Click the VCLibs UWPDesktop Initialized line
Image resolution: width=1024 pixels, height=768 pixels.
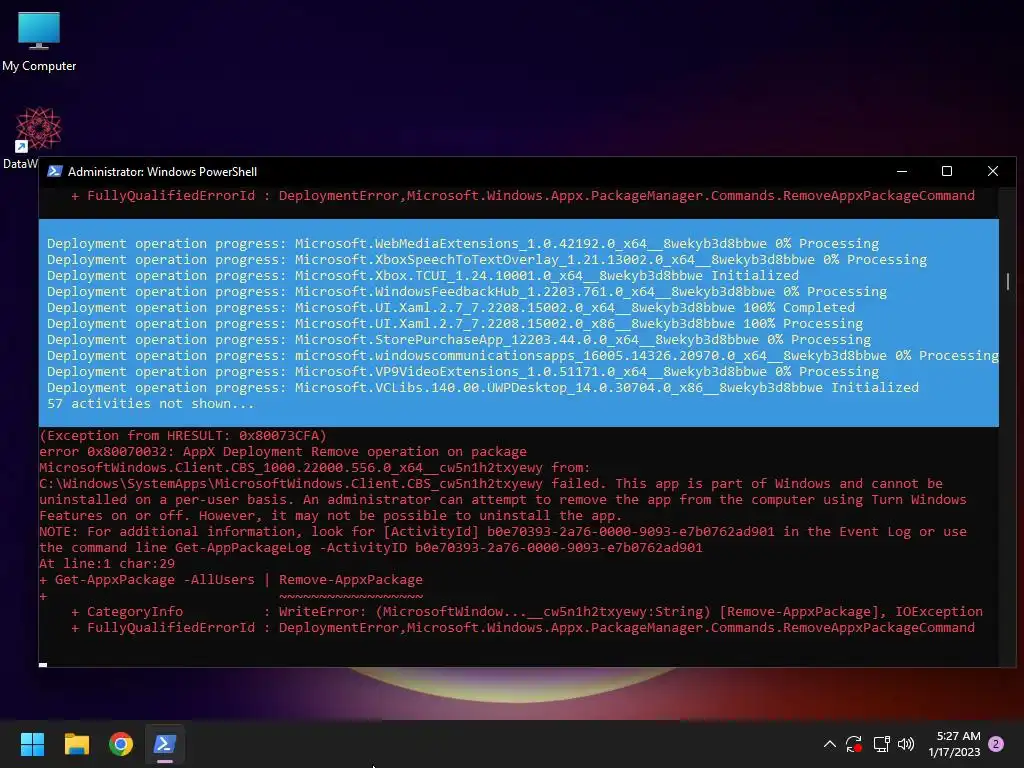coord(483,387)
